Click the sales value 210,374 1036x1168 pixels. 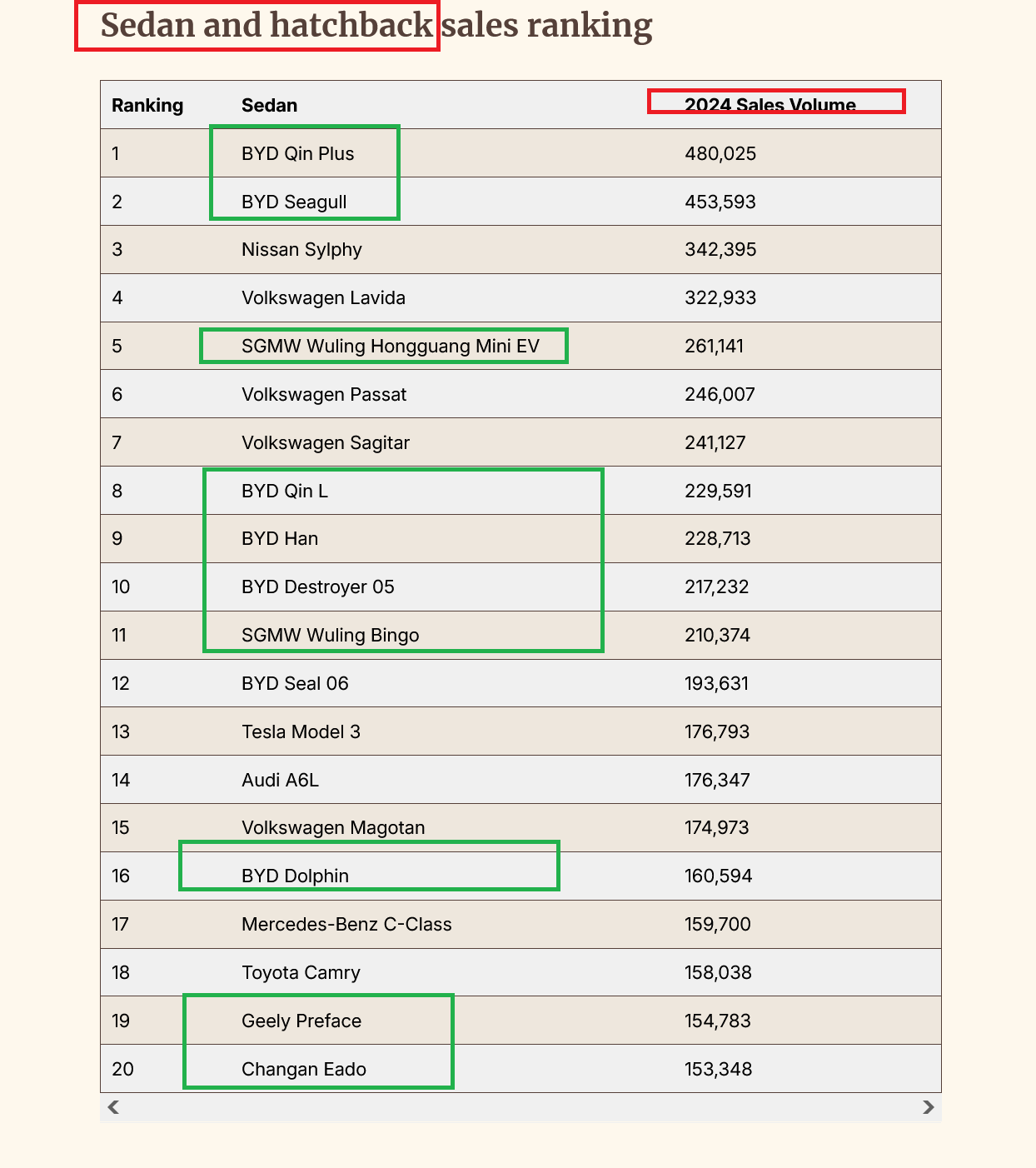tap(717, 636)
